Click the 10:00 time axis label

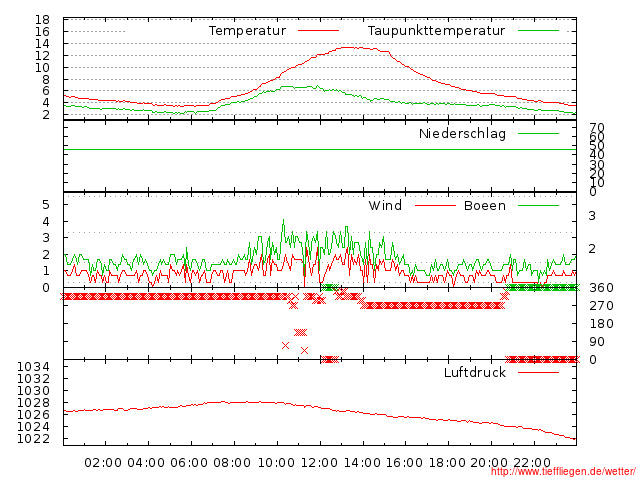[x=276, y=463]
